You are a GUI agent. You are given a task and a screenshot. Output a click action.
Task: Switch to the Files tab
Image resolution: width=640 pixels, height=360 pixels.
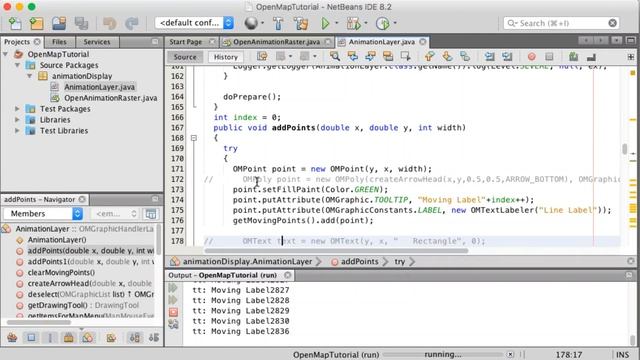(x=59, y=42)
